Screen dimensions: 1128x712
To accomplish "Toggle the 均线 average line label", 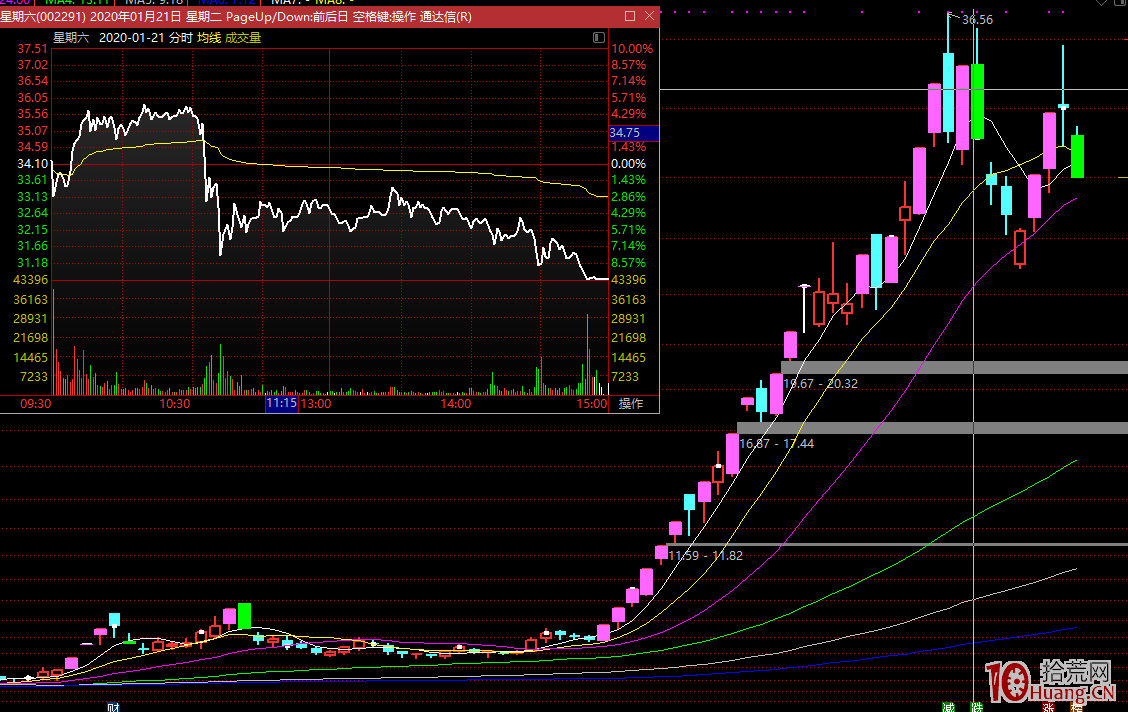I will [208, 37].
